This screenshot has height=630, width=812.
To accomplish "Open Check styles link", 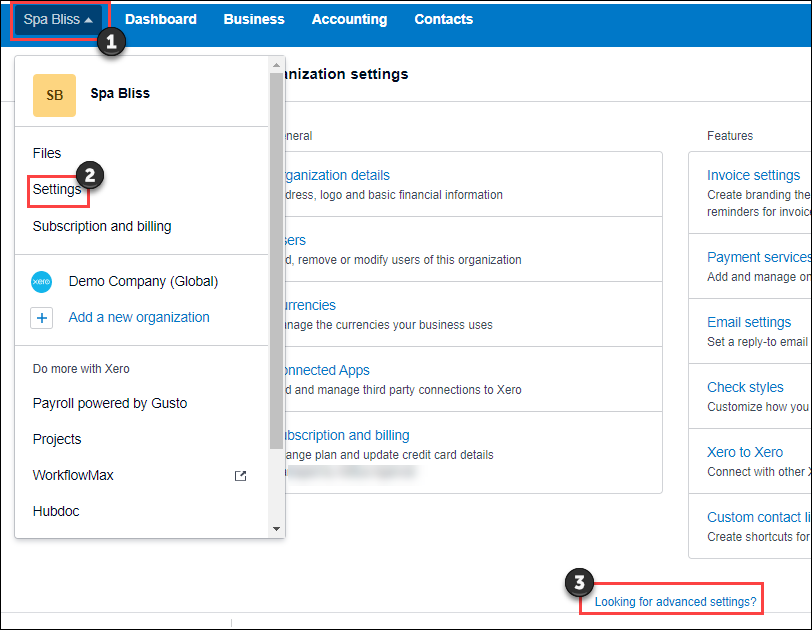I will point(745,387).
